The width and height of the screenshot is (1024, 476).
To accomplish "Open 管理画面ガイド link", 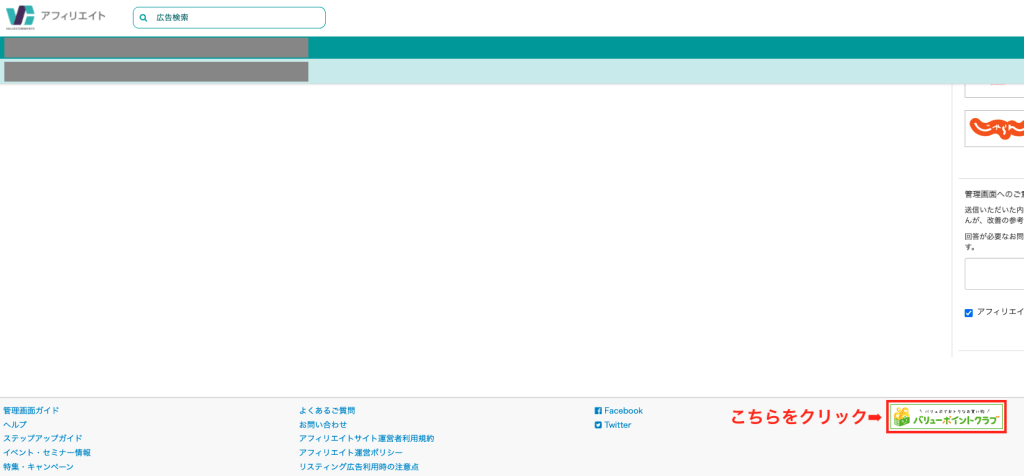I will coord(31,411).
